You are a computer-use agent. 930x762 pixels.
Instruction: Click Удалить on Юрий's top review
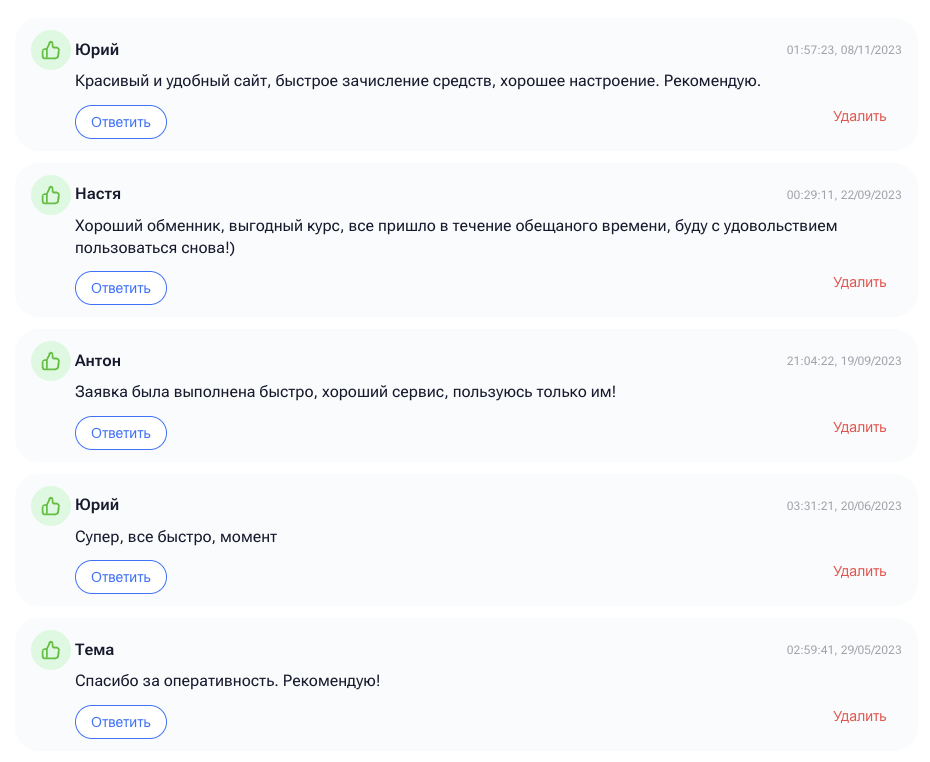[859, 116]
